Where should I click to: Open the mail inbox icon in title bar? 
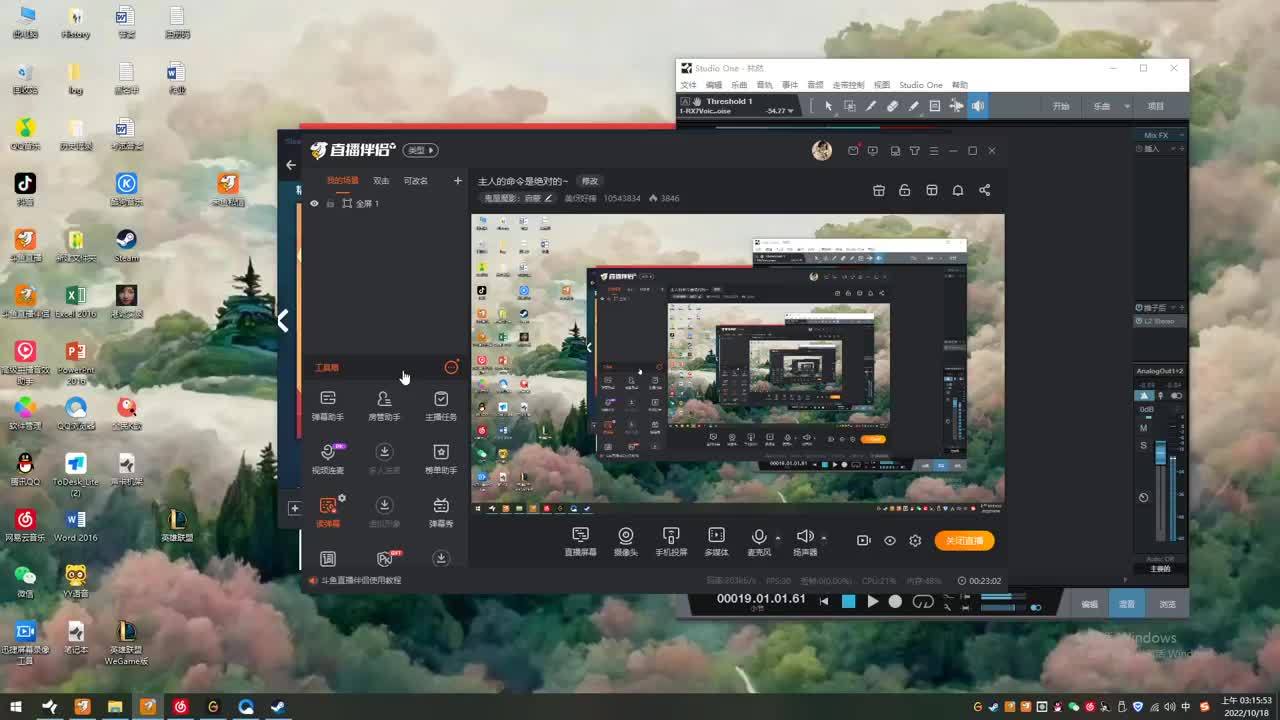853,151
